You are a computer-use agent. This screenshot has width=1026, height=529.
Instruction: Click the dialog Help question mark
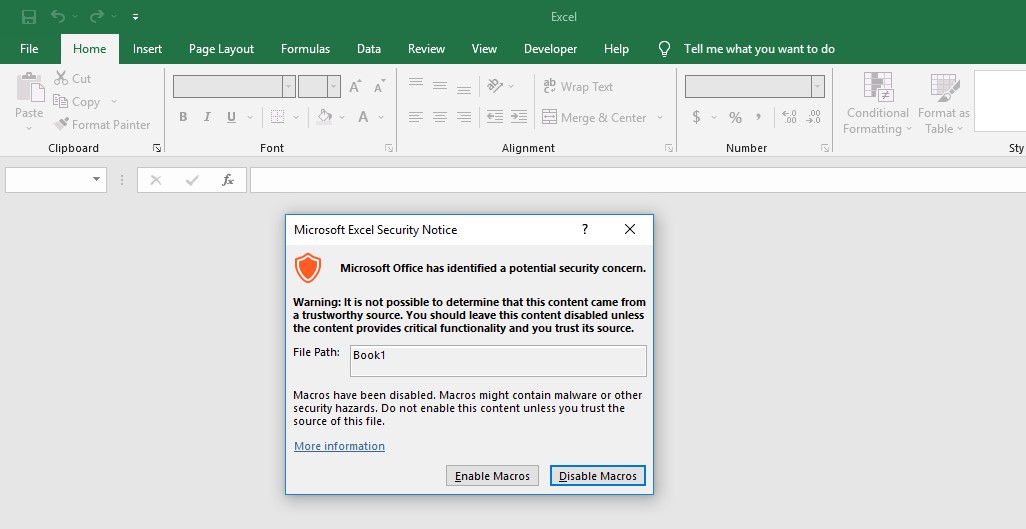[585, 229]
